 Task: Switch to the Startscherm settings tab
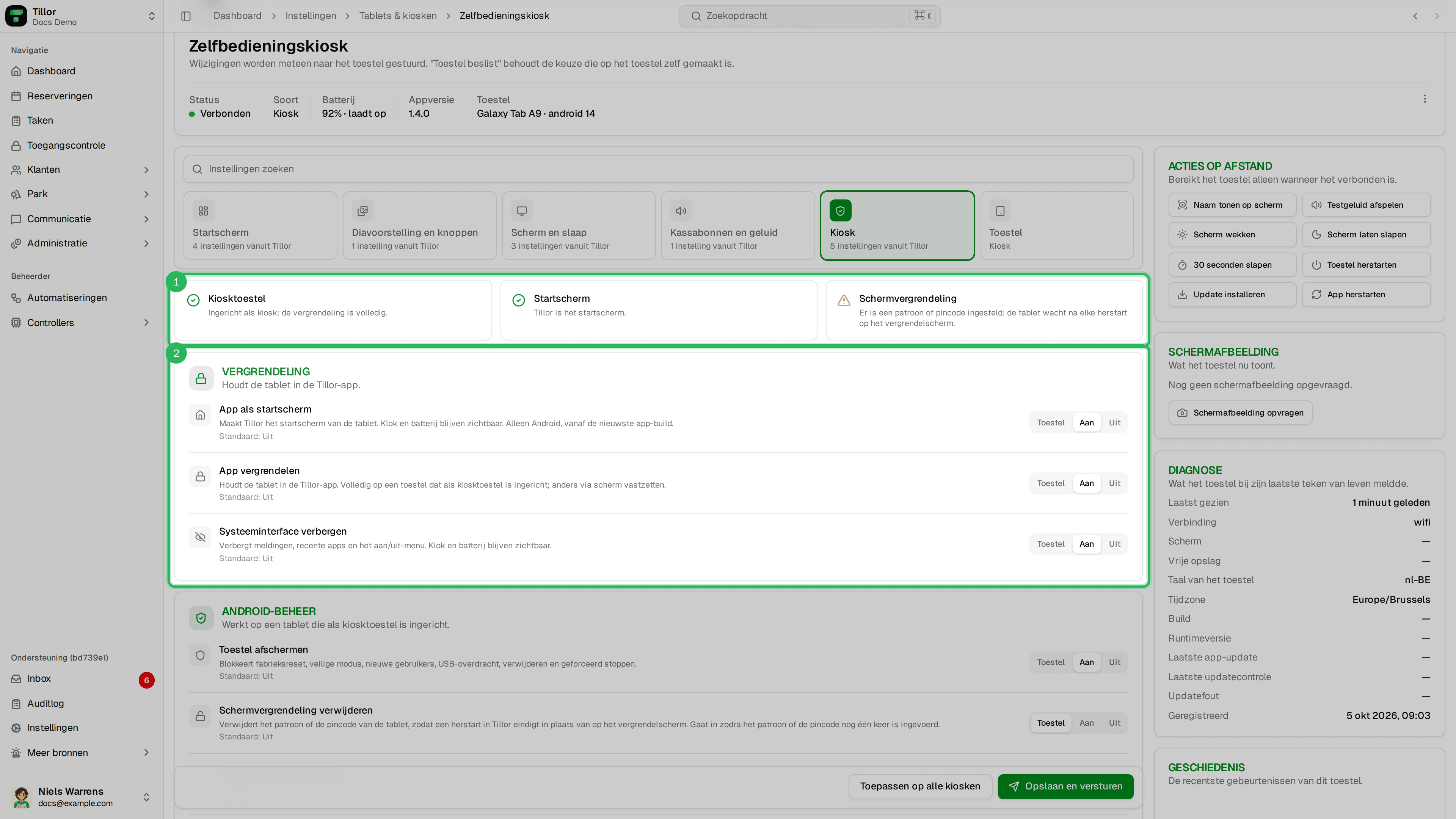260,226
